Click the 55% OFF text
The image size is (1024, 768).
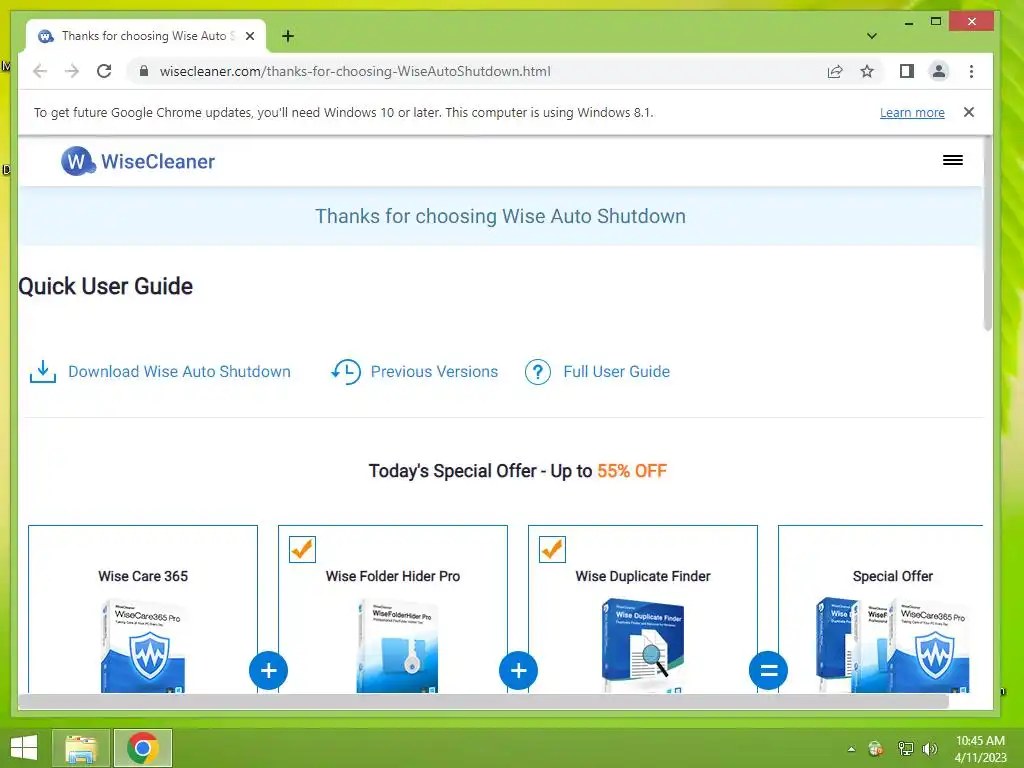[632, 471]
